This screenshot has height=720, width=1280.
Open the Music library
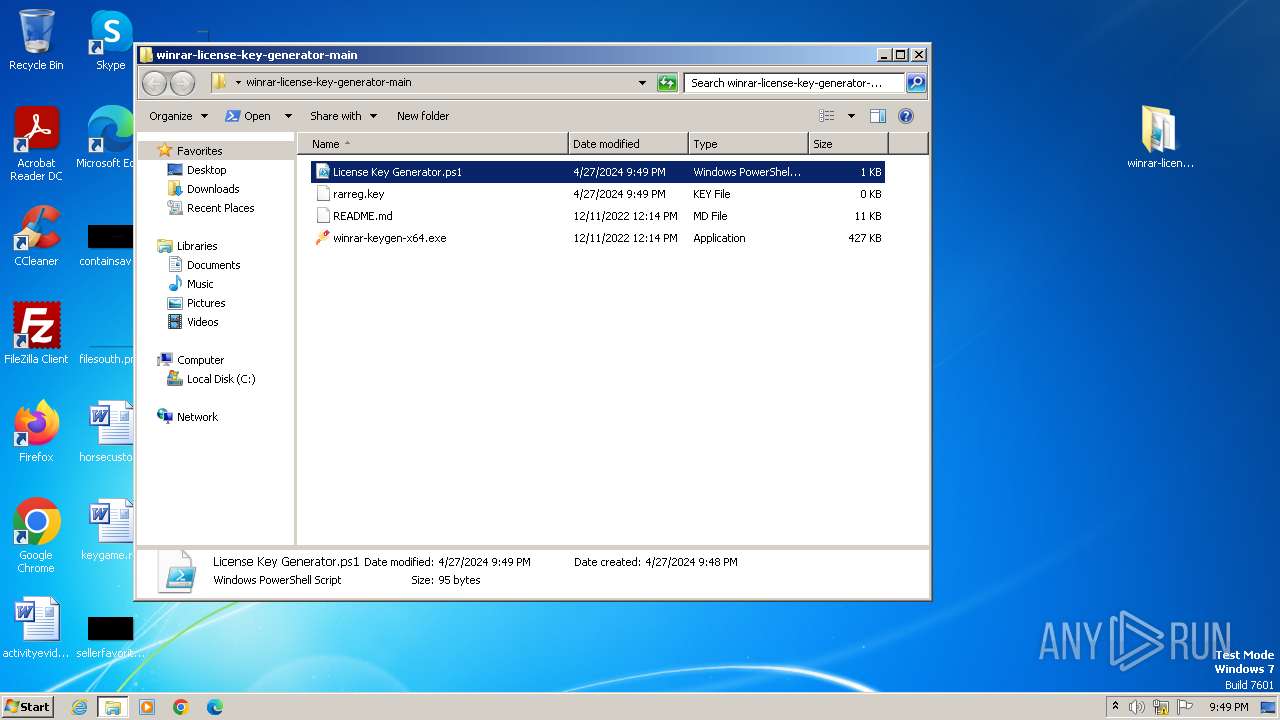200,284
